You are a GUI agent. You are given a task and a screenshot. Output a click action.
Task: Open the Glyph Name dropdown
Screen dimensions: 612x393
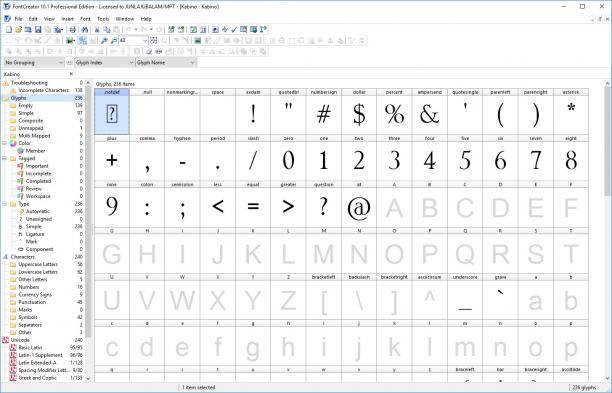click(x=166, y=63)
